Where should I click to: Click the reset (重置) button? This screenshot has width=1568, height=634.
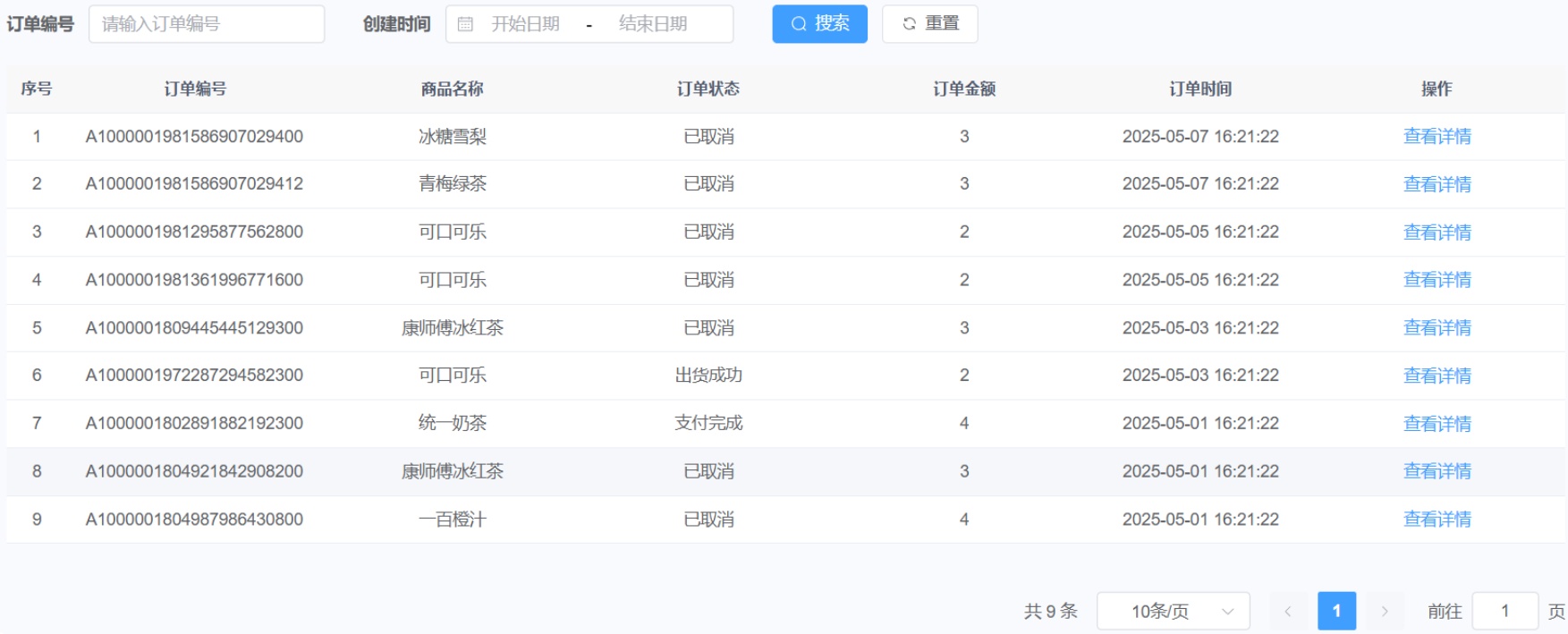(929, 24)
